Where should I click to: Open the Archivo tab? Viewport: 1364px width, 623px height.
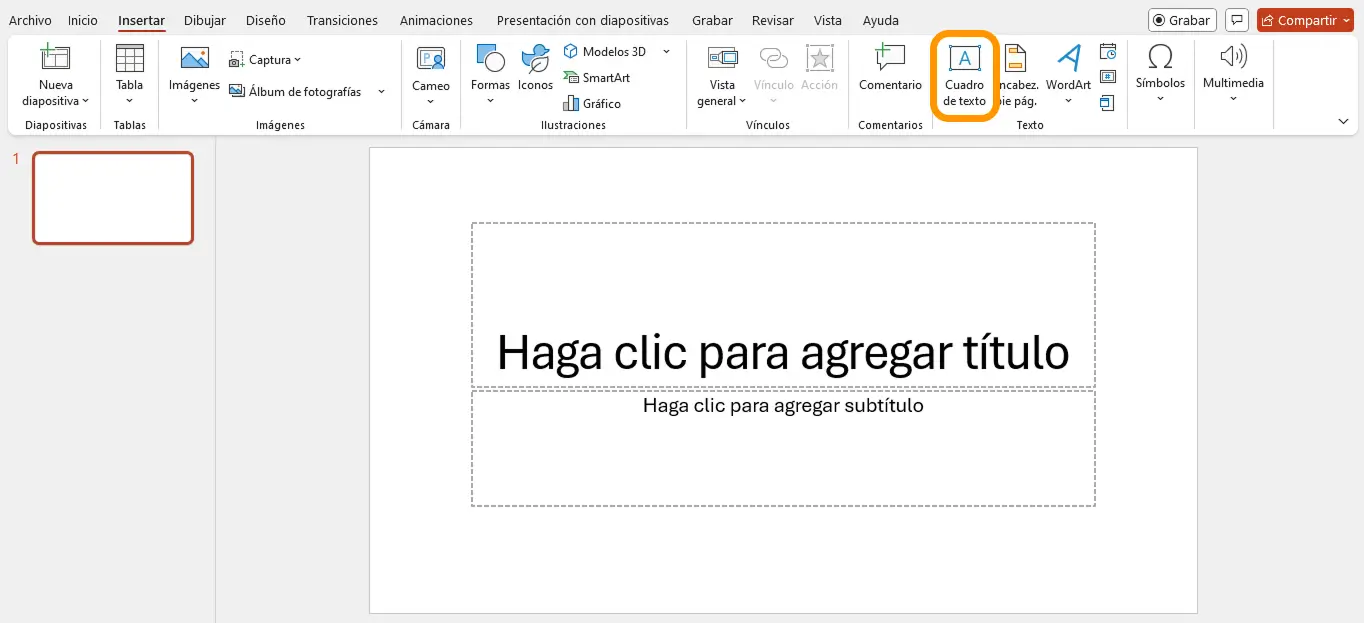pyautogui.click(x=30, y=20)
